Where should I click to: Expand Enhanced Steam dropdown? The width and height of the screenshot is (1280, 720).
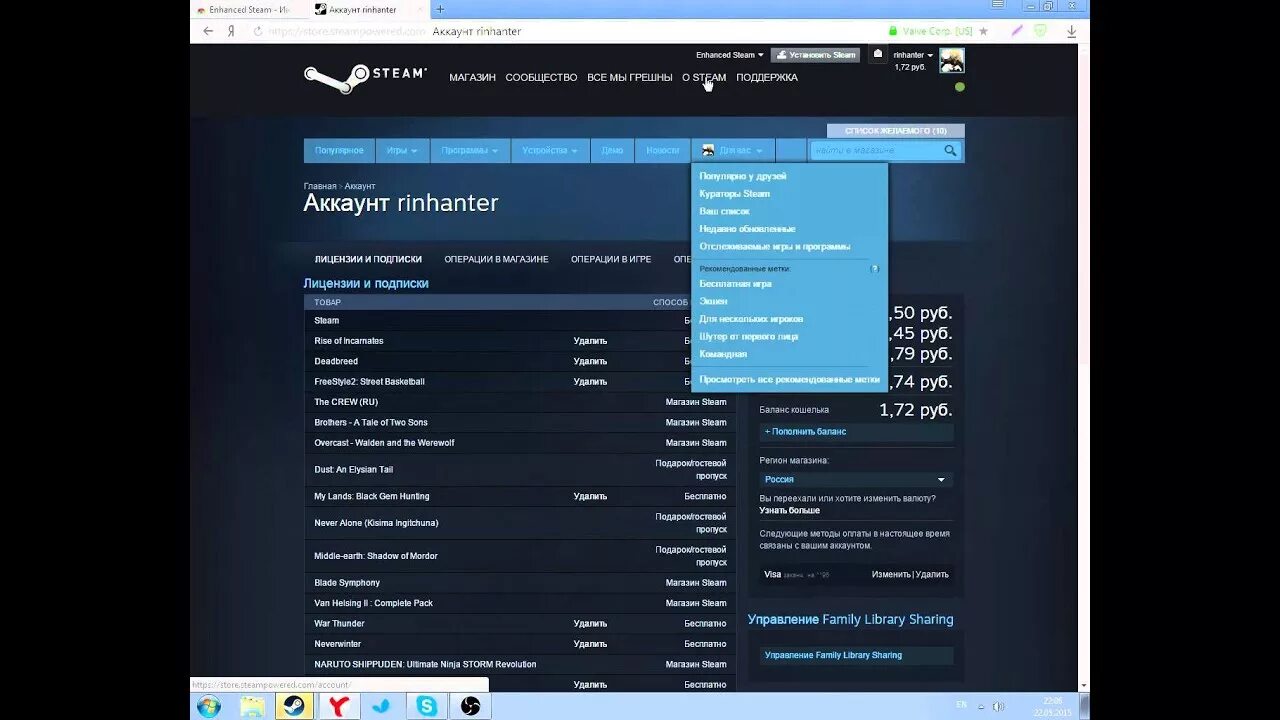(730, 55)
